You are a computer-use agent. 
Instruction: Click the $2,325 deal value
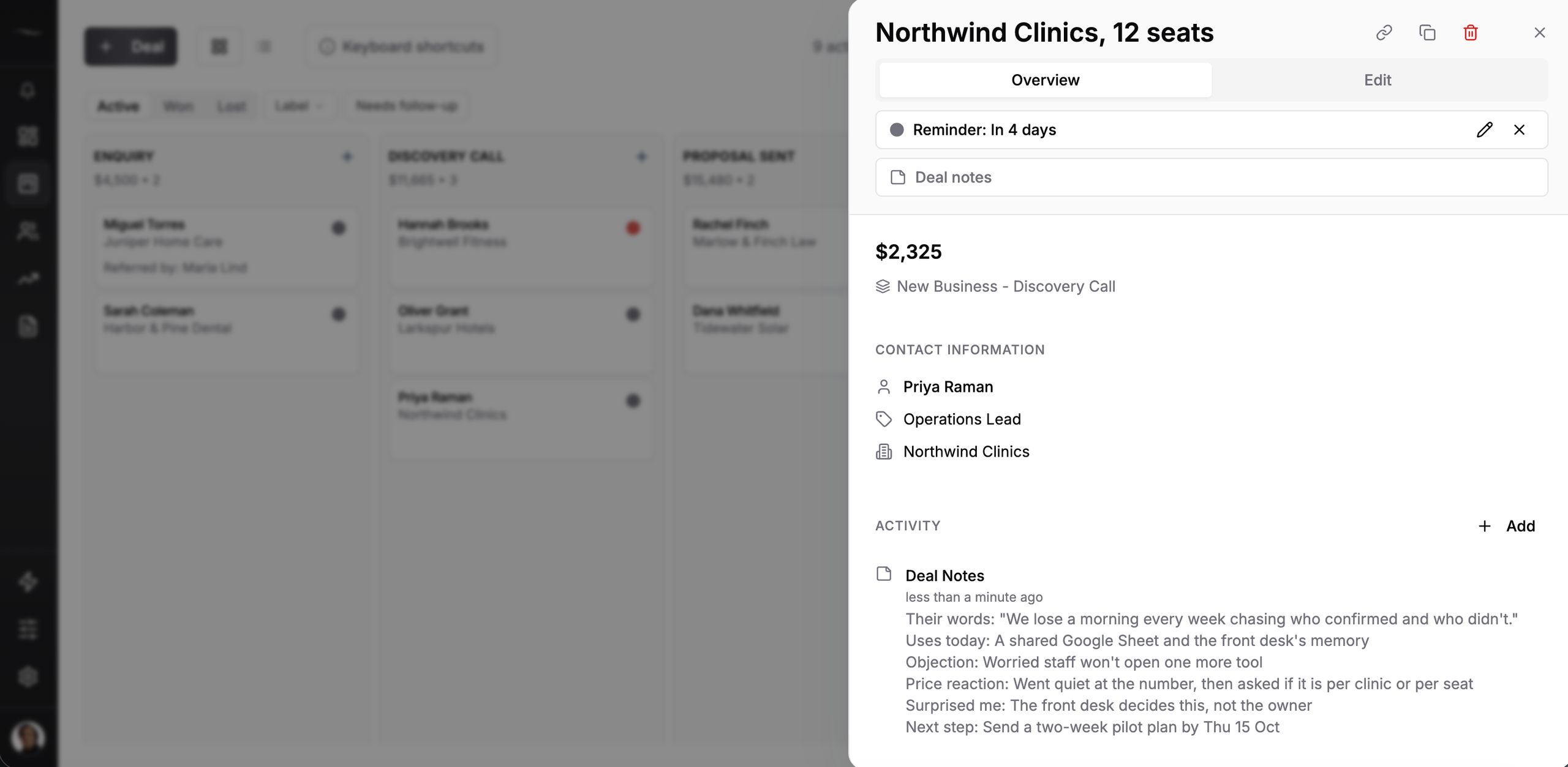tap(908, 252)
